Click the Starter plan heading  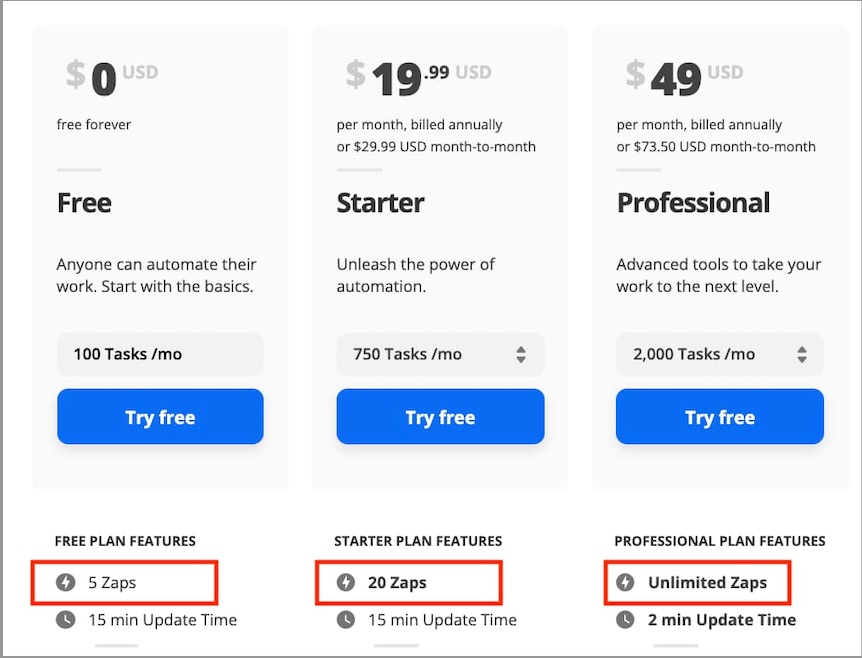point(380,203)
